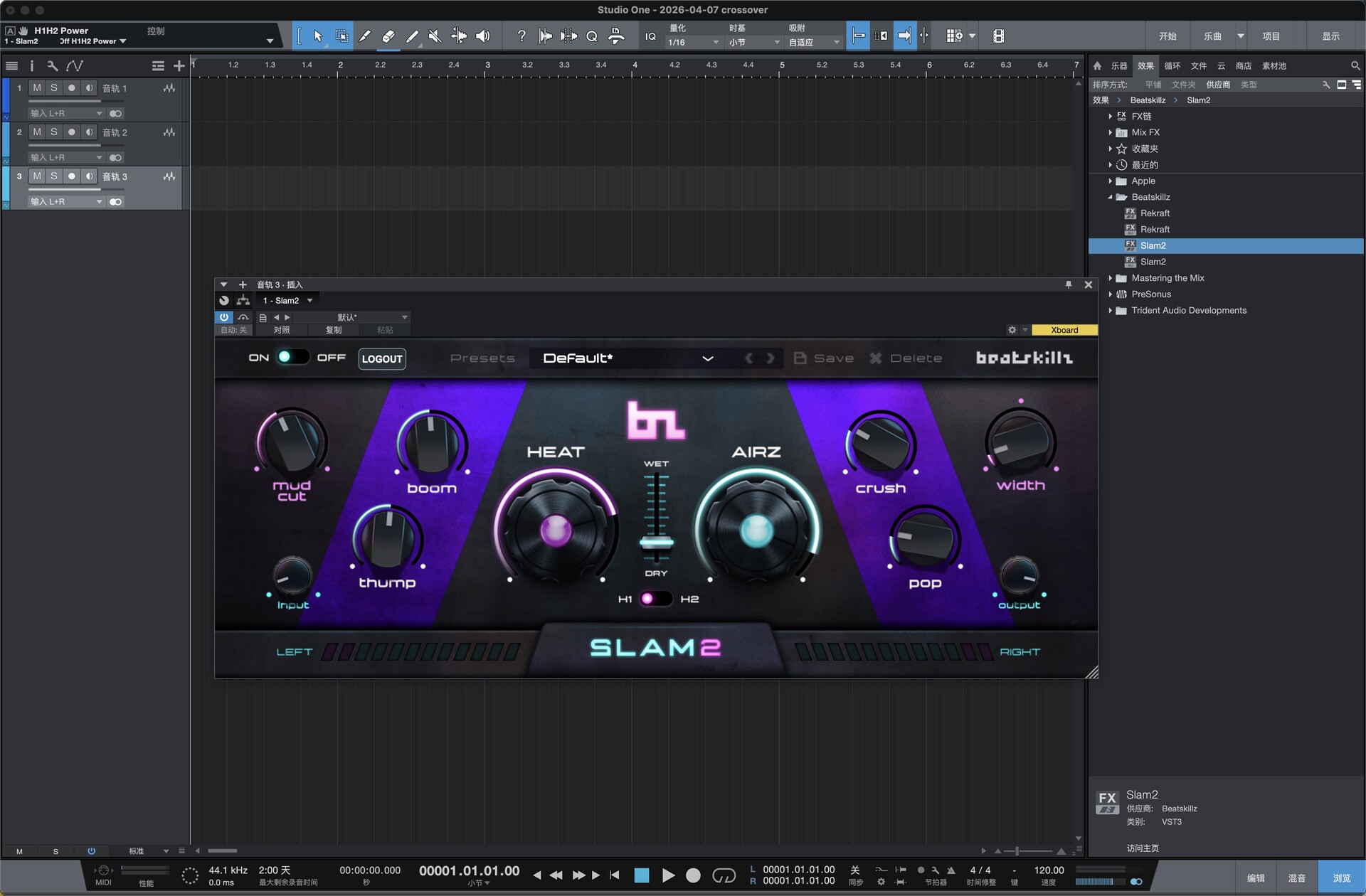Solo track 音轨 2

[54, 132]
